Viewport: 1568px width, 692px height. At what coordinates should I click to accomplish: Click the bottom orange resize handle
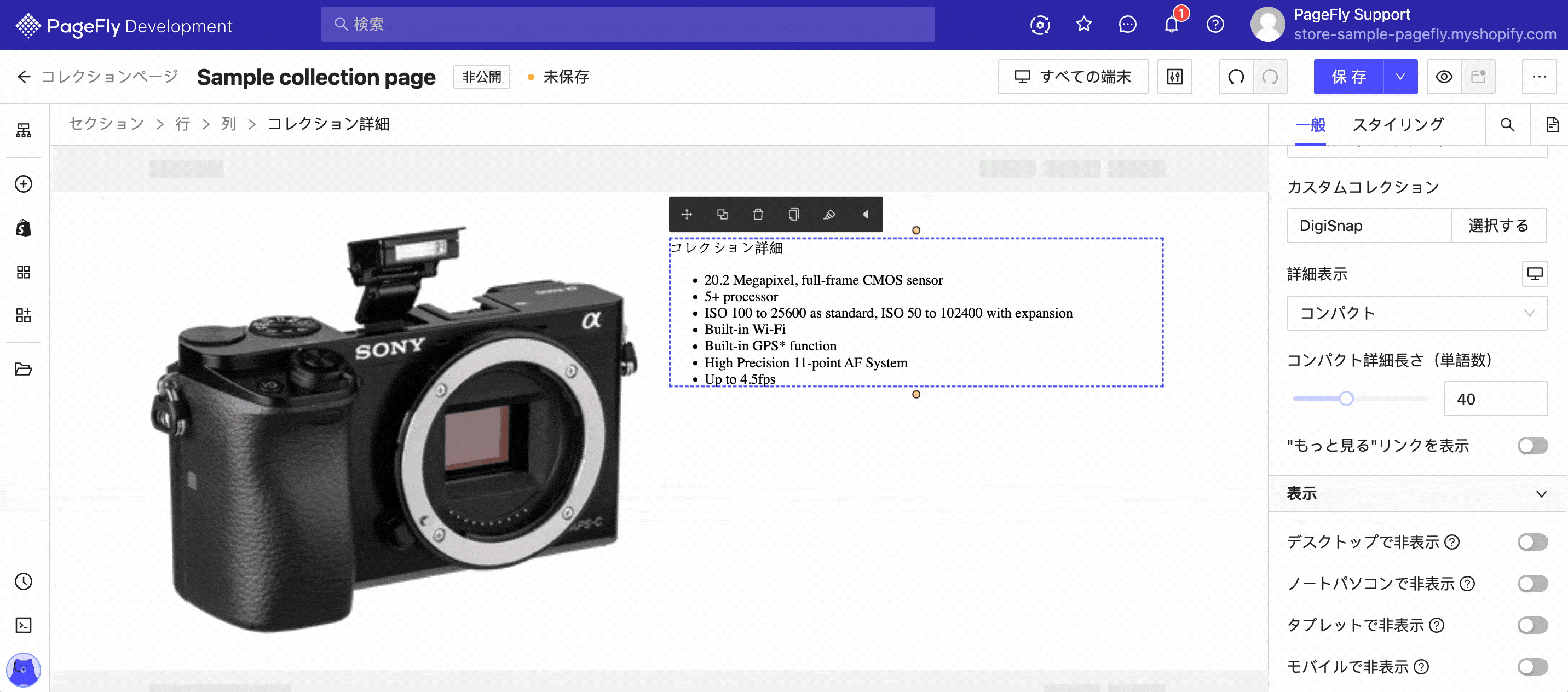pos(916,394)
